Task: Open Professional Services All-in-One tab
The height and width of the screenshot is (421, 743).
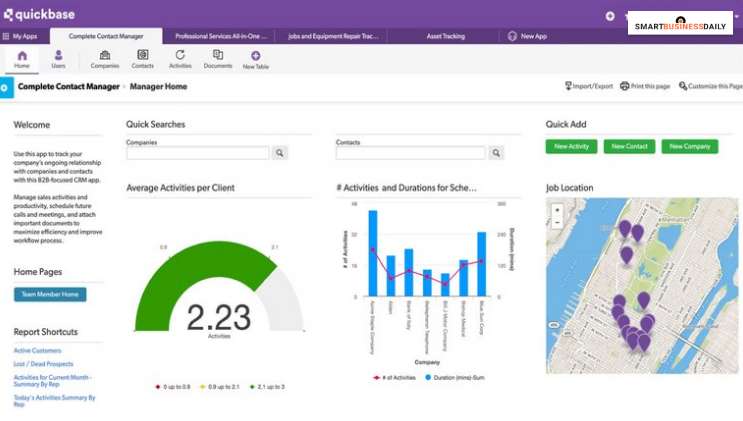Action: pyautogui.click(x=221, y=36)
